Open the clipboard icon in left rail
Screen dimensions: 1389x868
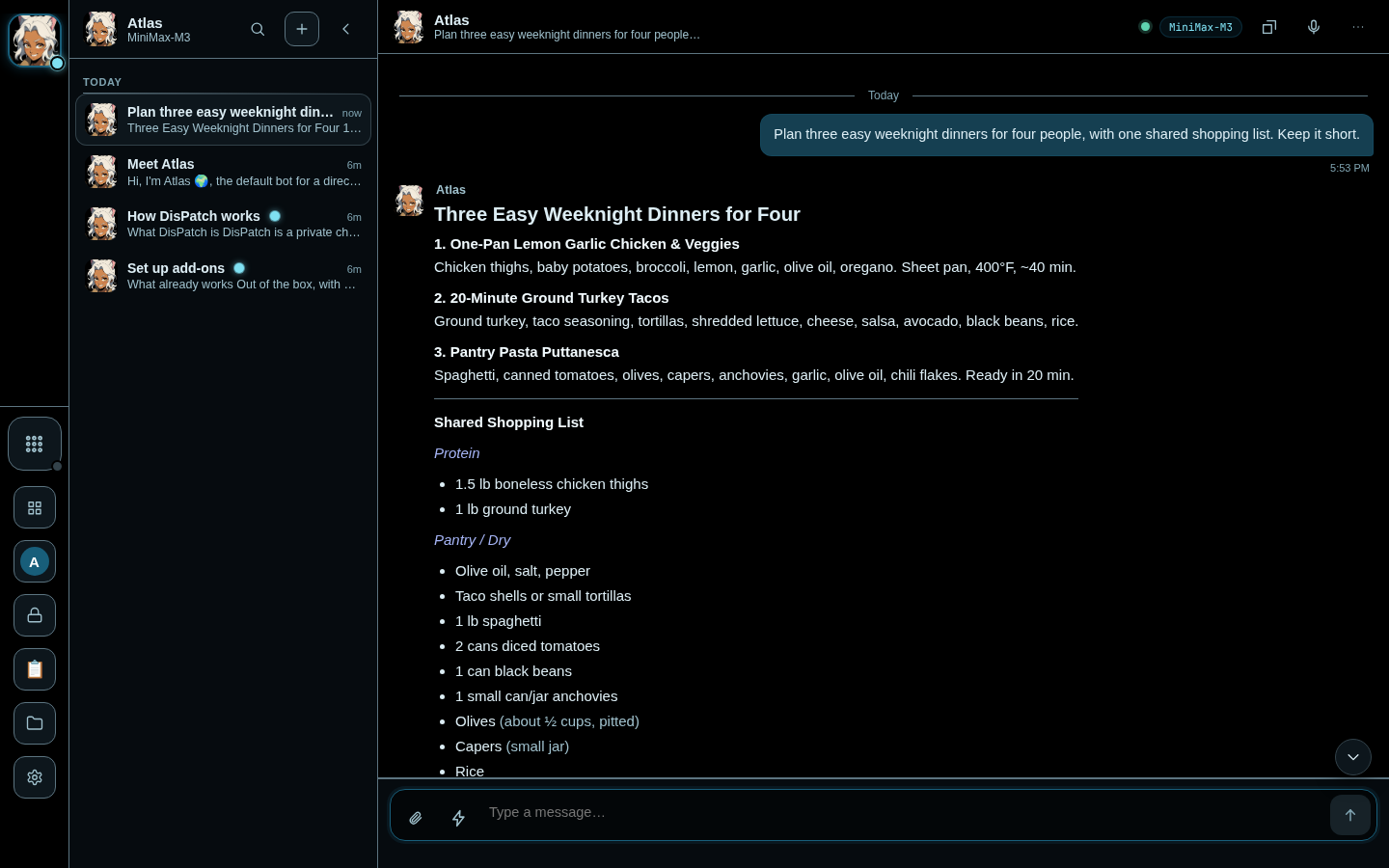point(35,669)
